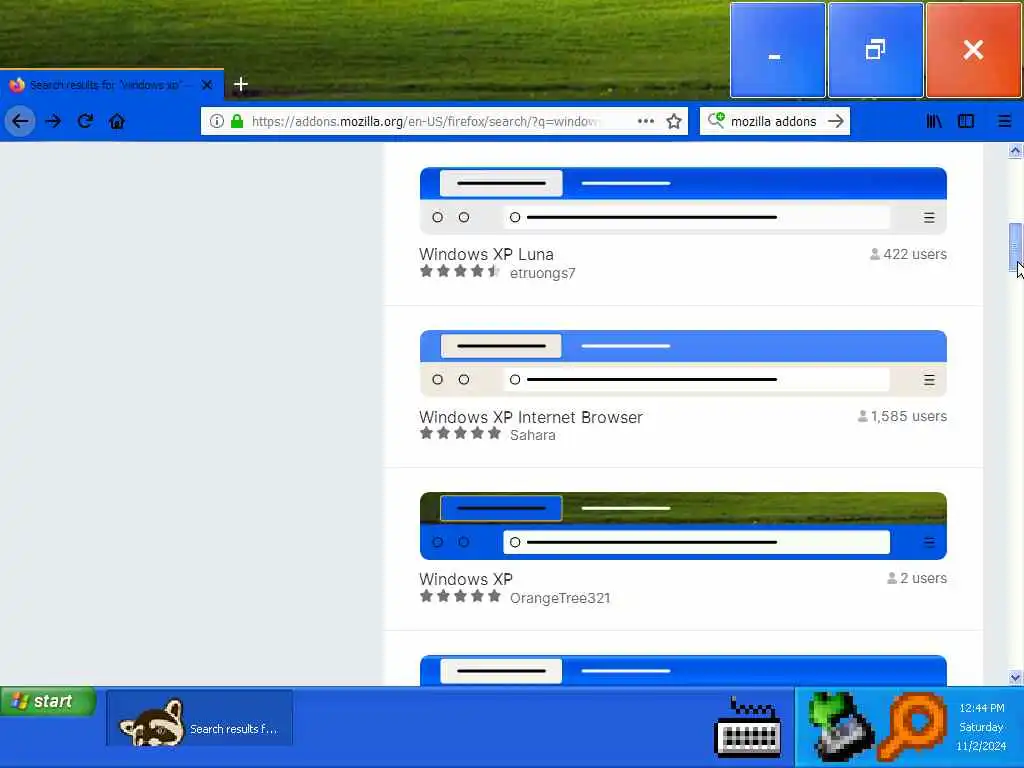Image resolution: width=1024 pixels, height=768 pixels.
Task: Open the Home page icon
Action: tap(117, 121)
